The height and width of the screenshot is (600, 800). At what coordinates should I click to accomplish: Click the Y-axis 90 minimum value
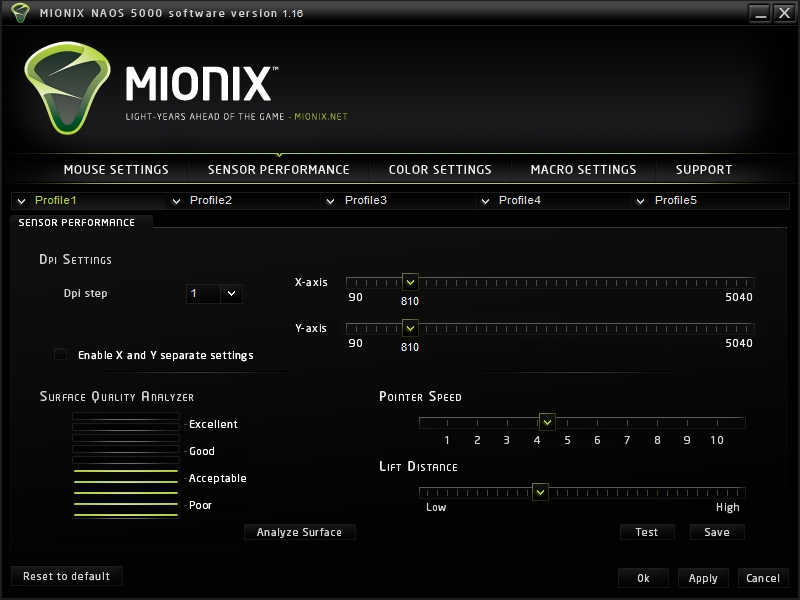pos(356,343)
